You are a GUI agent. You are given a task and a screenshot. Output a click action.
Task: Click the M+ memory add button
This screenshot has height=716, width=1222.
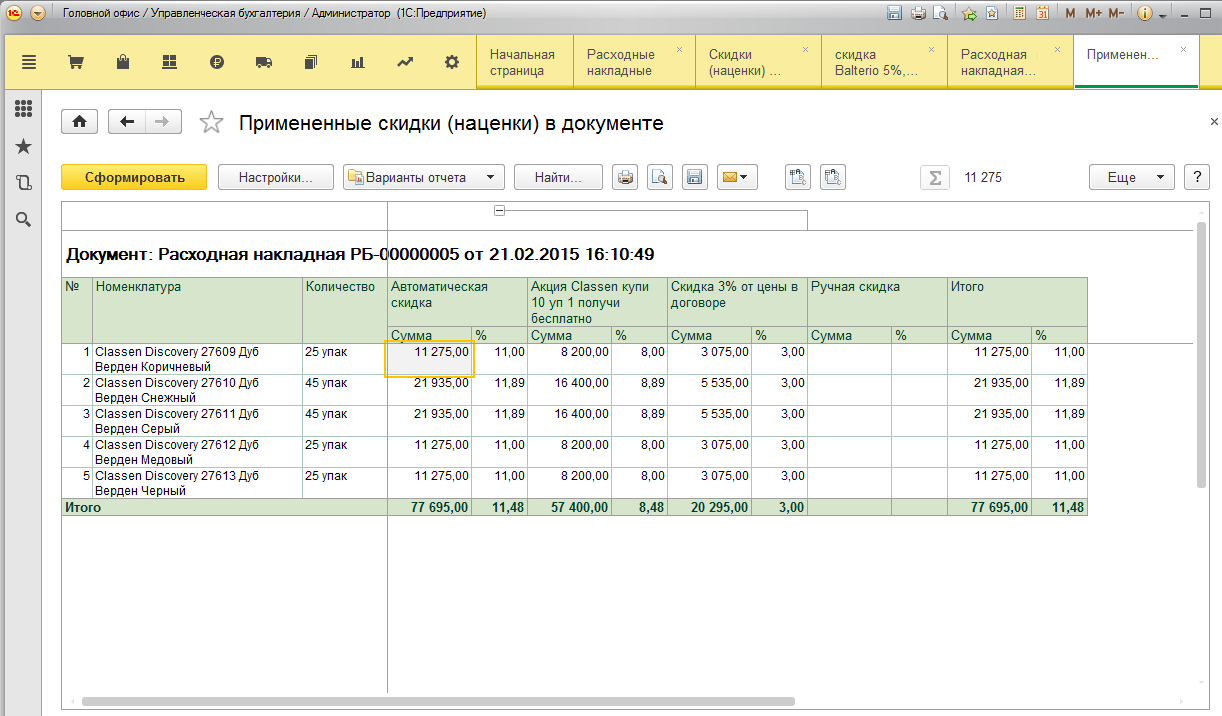pos(1093,14)
